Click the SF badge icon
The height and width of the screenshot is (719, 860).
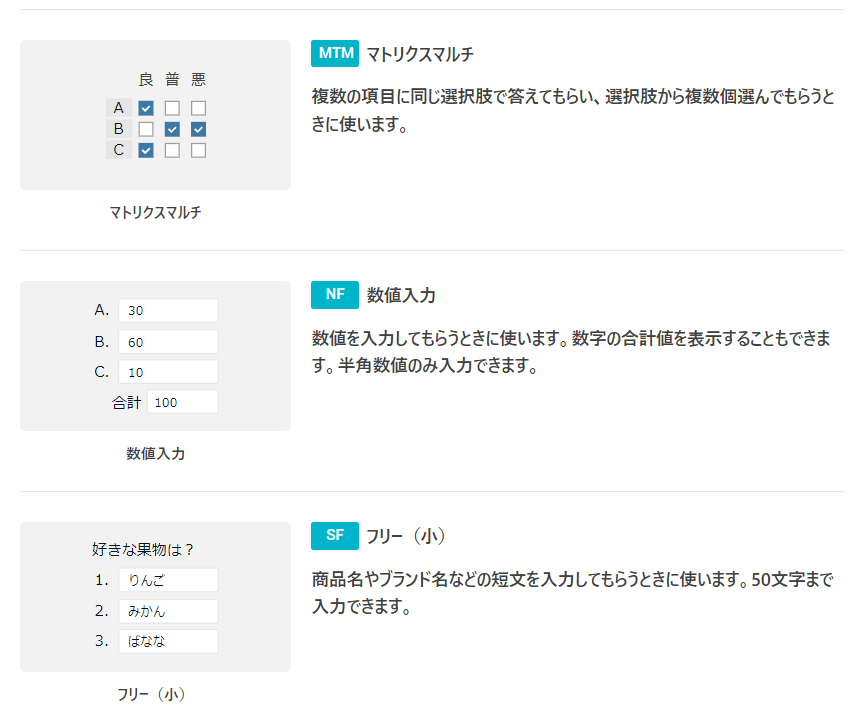click(x=335, y=535)
